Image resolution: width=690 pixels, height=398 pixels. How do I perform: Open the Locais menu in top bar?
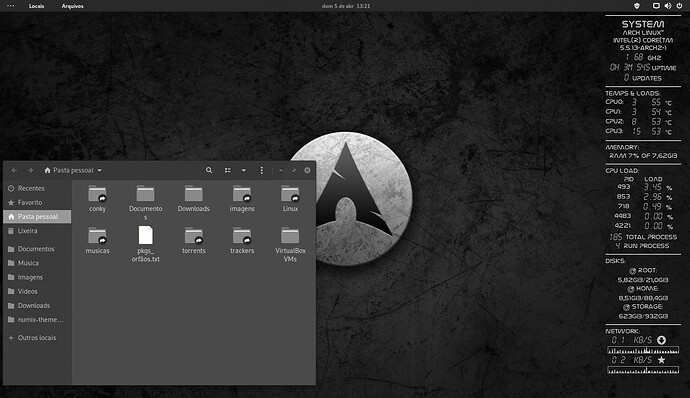(37, 6)
